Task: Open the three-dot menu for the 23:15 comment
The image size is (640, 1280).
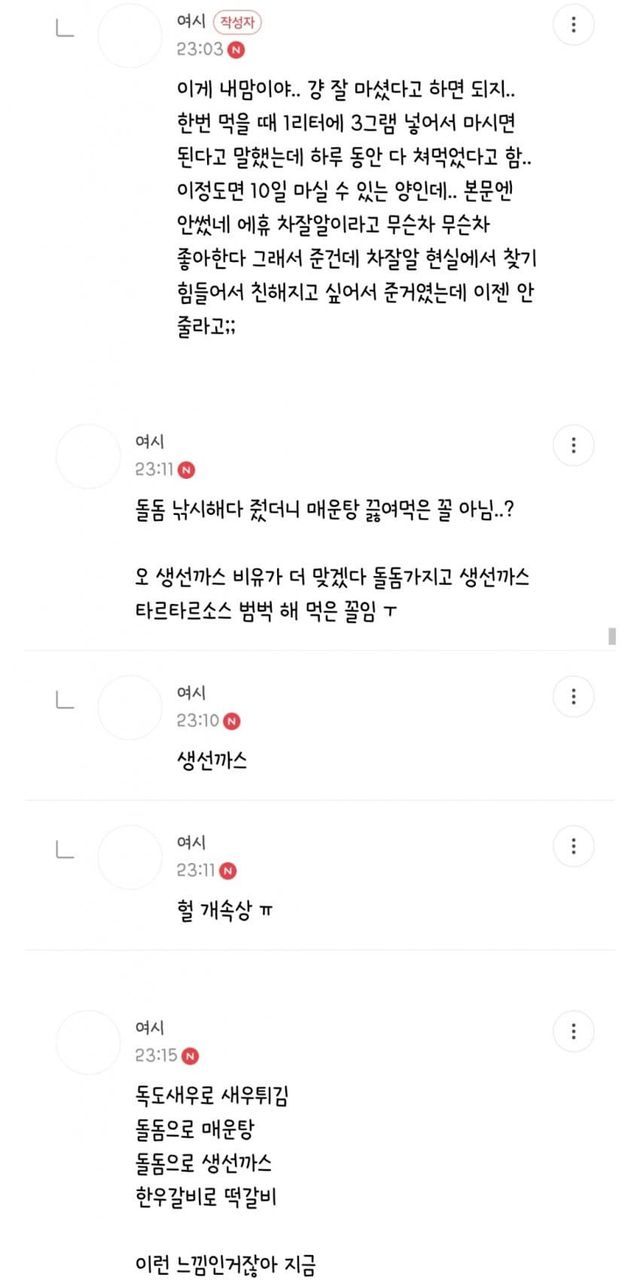Action: pyautogui.click(x=573, y=1031)
